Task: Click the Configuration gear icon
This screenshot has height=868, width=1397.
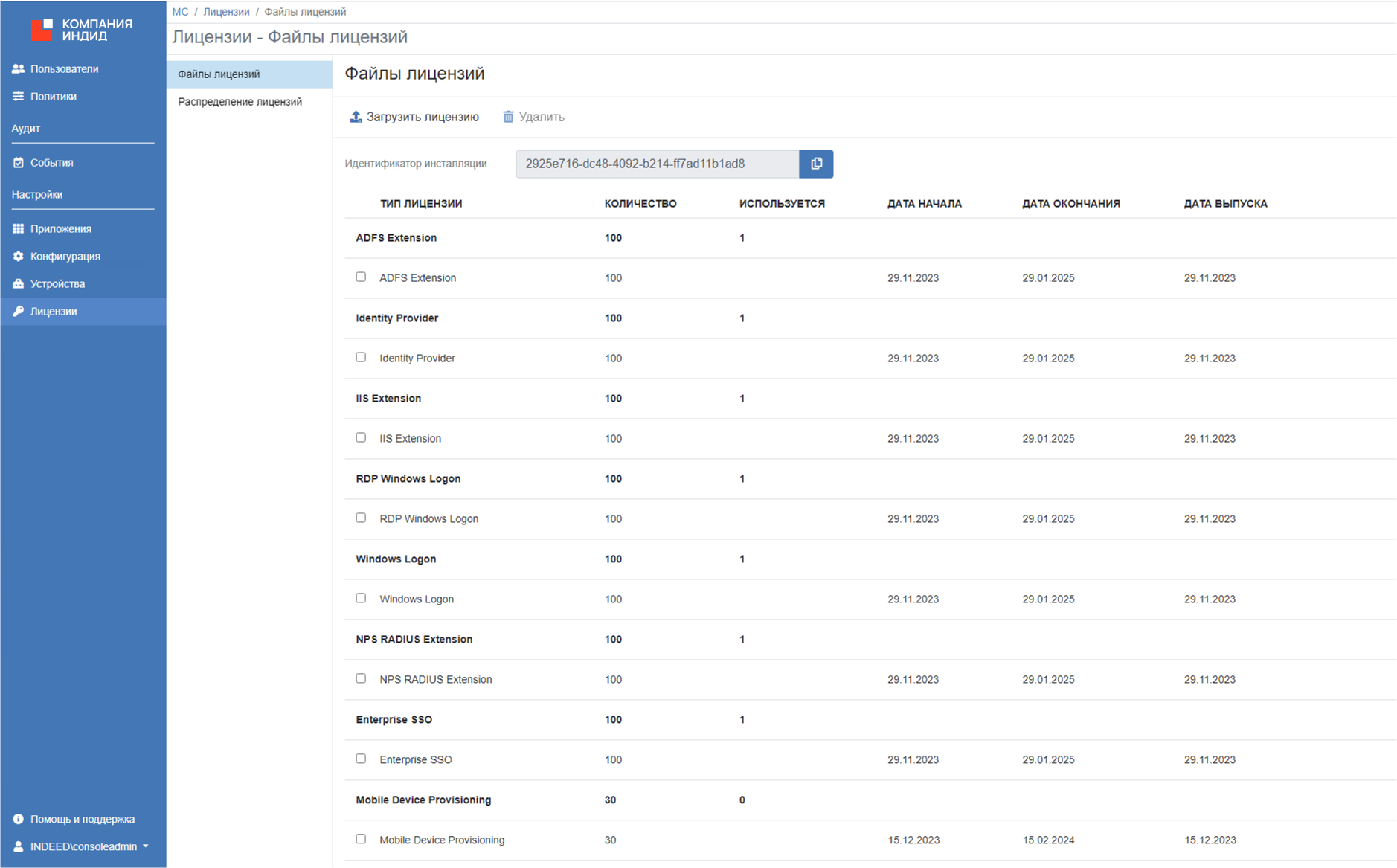Action: (x=19, y=256)
